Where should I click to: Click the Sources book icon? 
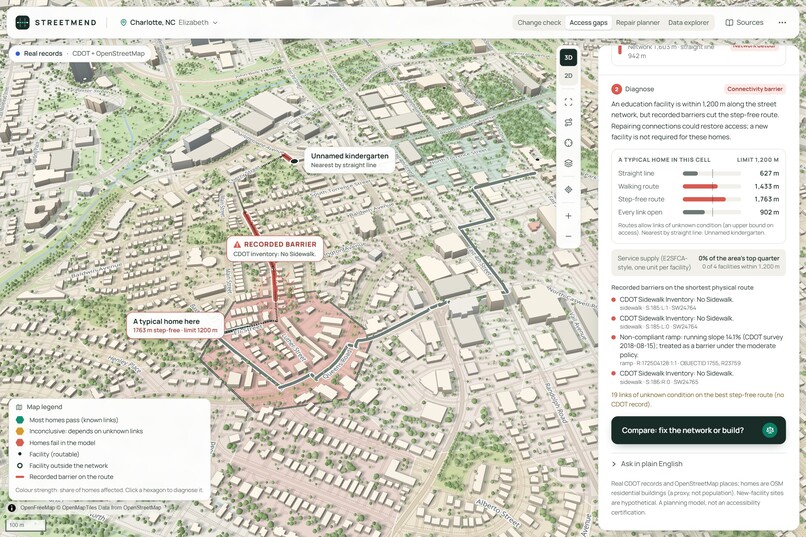(729, 23)
